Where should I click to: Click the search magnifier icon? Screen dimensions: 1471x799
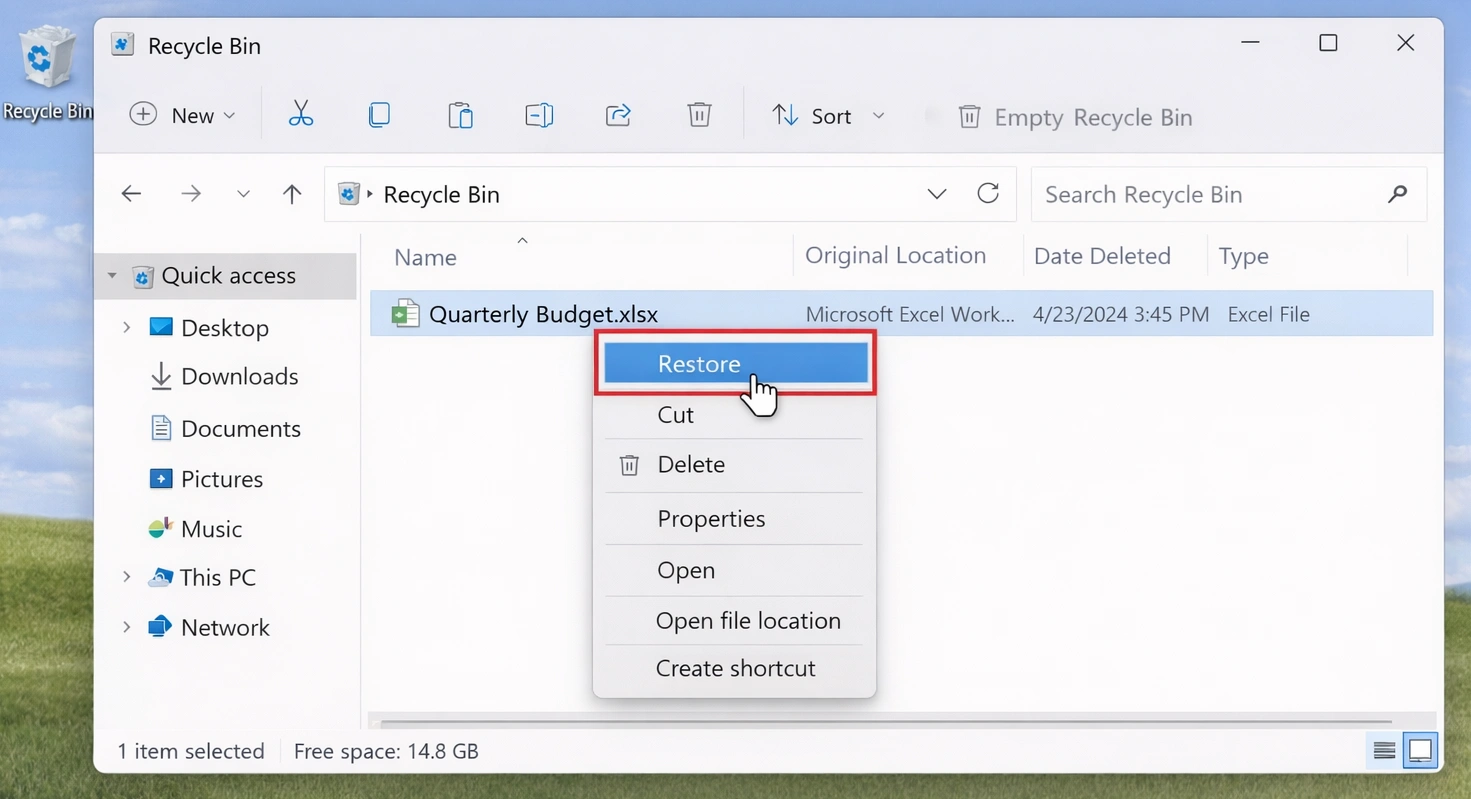(1397, 194)
